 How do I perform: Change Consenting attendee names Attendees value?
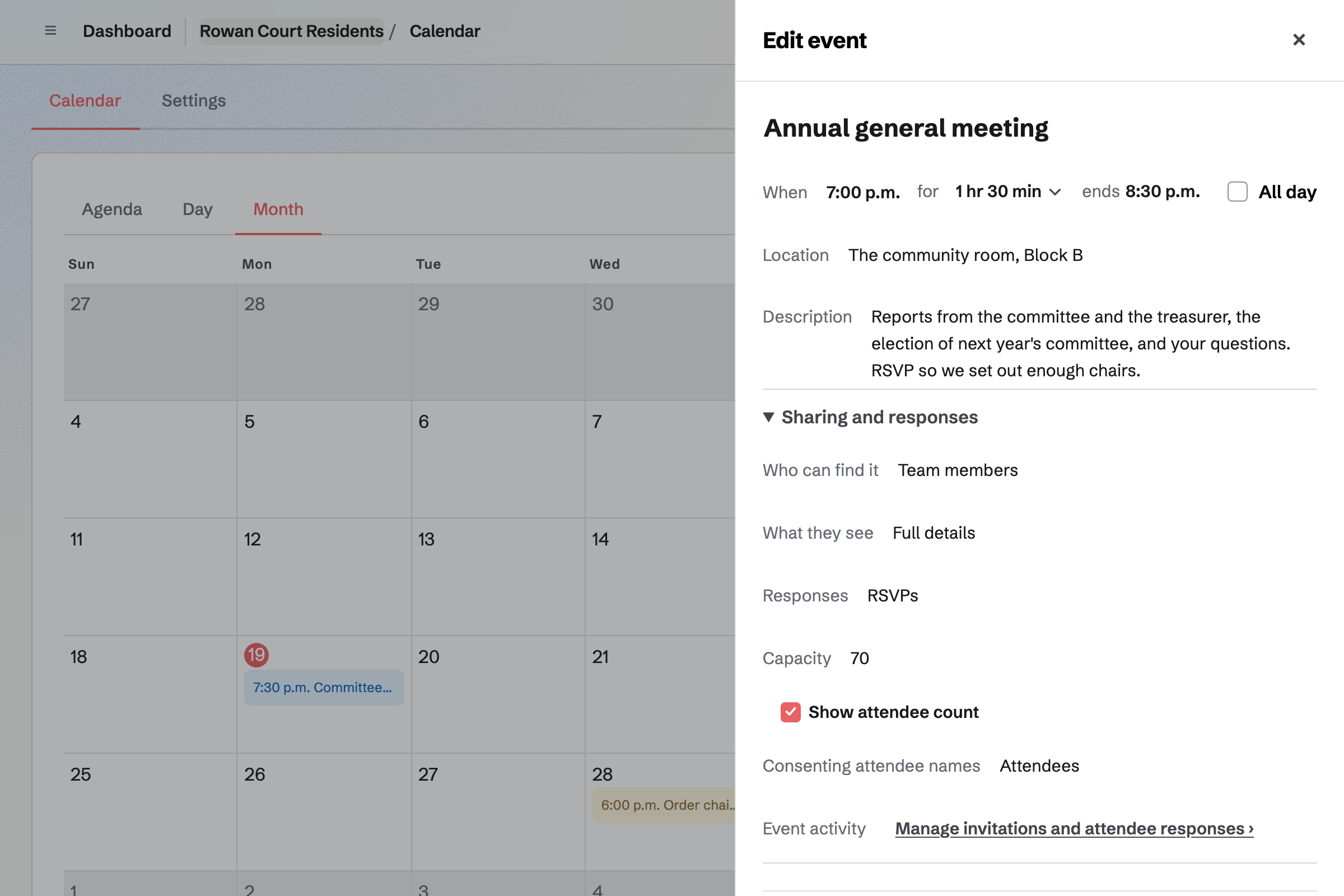tap(1039, 766)
